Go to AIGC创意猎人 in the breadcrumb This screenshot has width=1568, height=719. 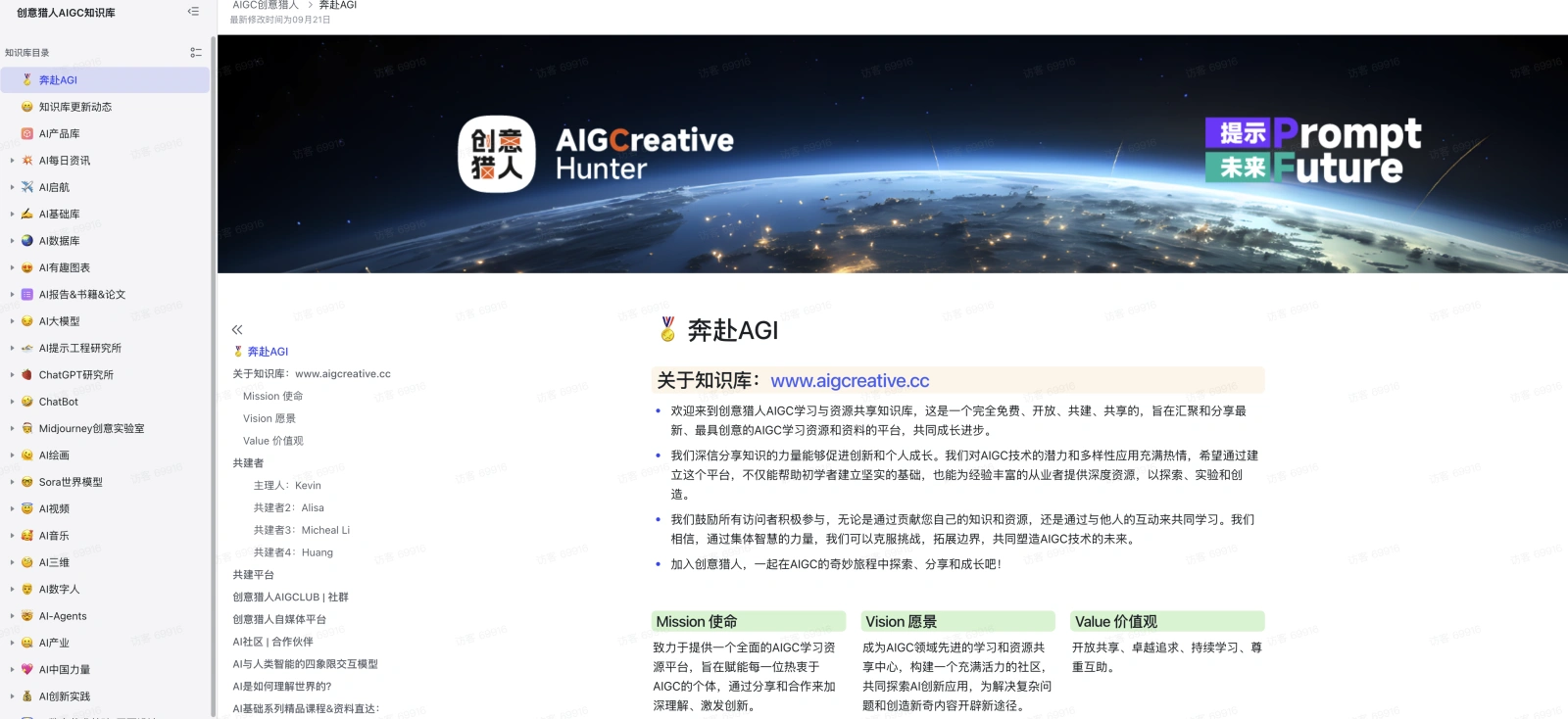pyautogui.click(x=265, y=5)
